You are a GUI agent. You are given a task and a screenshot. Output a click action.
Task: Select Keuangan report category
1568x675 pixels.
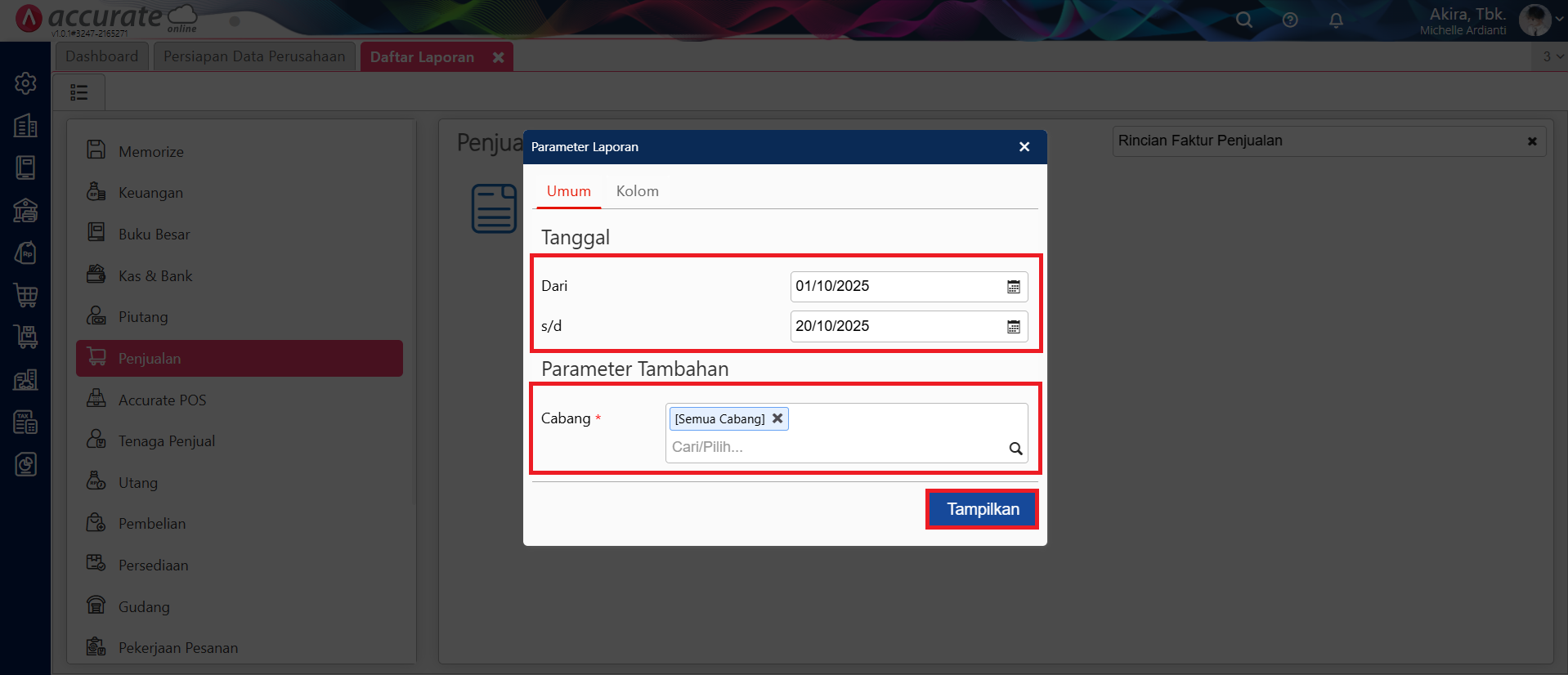[x=150, y=193]
